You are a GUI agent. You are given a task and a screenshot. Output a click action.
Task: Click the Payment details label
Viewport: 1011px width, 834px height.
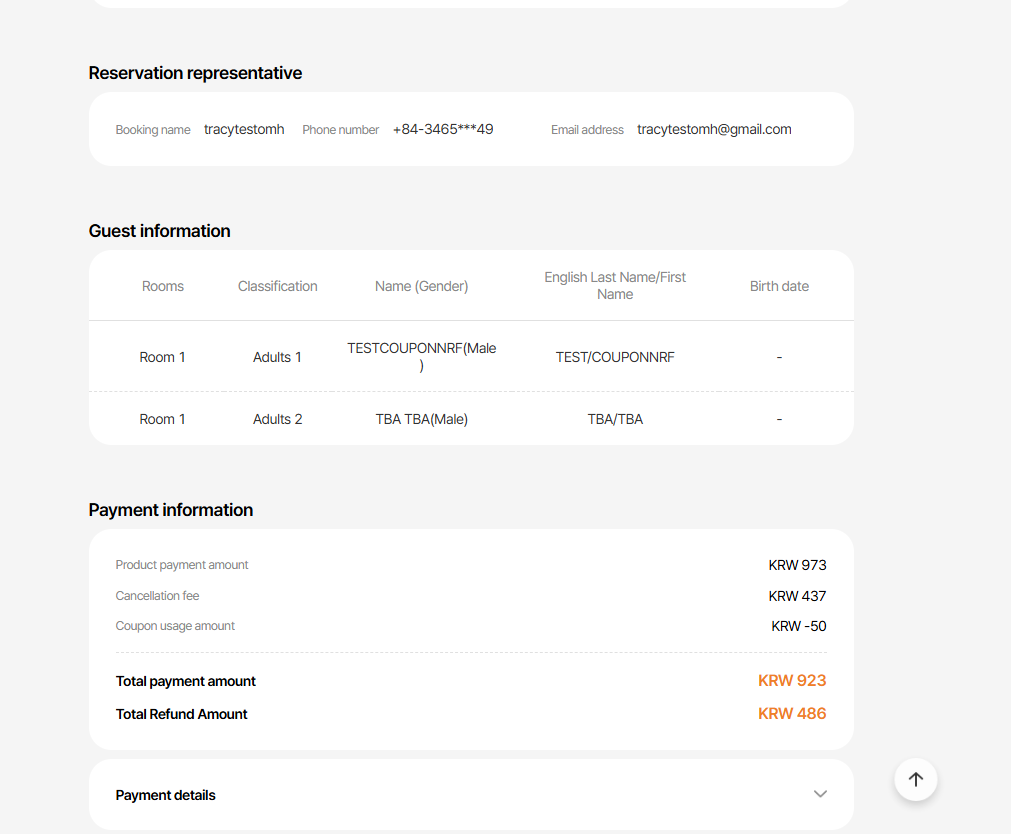(166, 795)
